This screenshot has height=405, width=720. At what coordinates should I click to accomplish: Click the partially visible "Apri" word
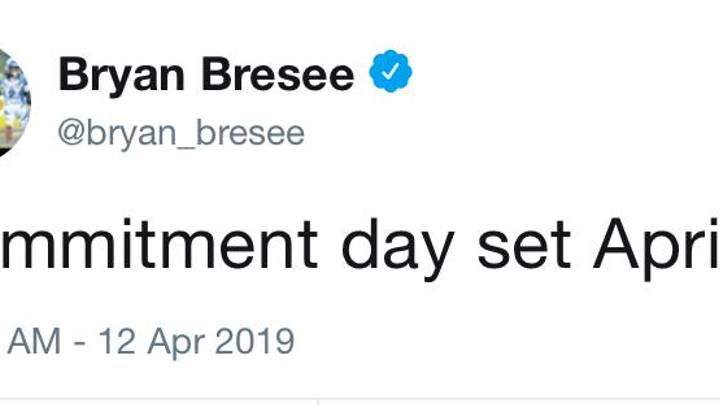click(656, 250)
